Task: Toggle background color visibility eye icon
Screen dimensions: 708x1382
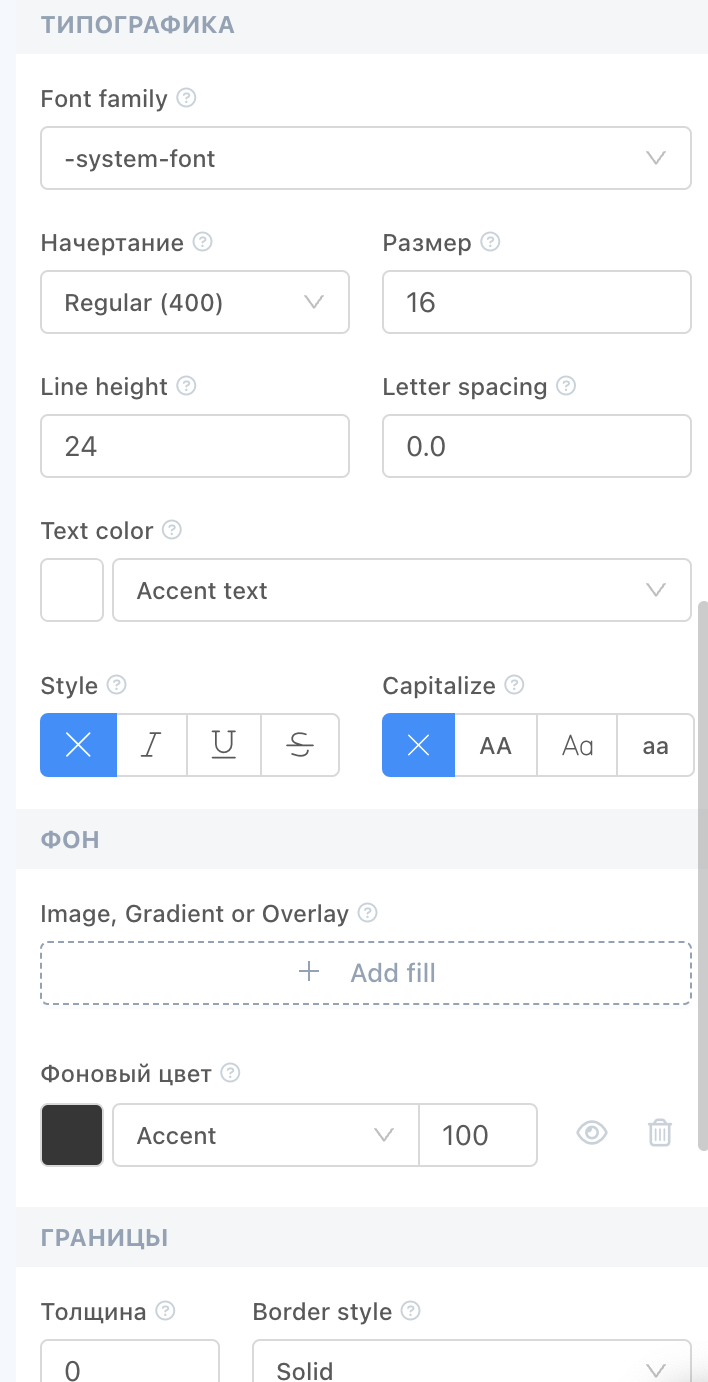Action: point(592,1133)
